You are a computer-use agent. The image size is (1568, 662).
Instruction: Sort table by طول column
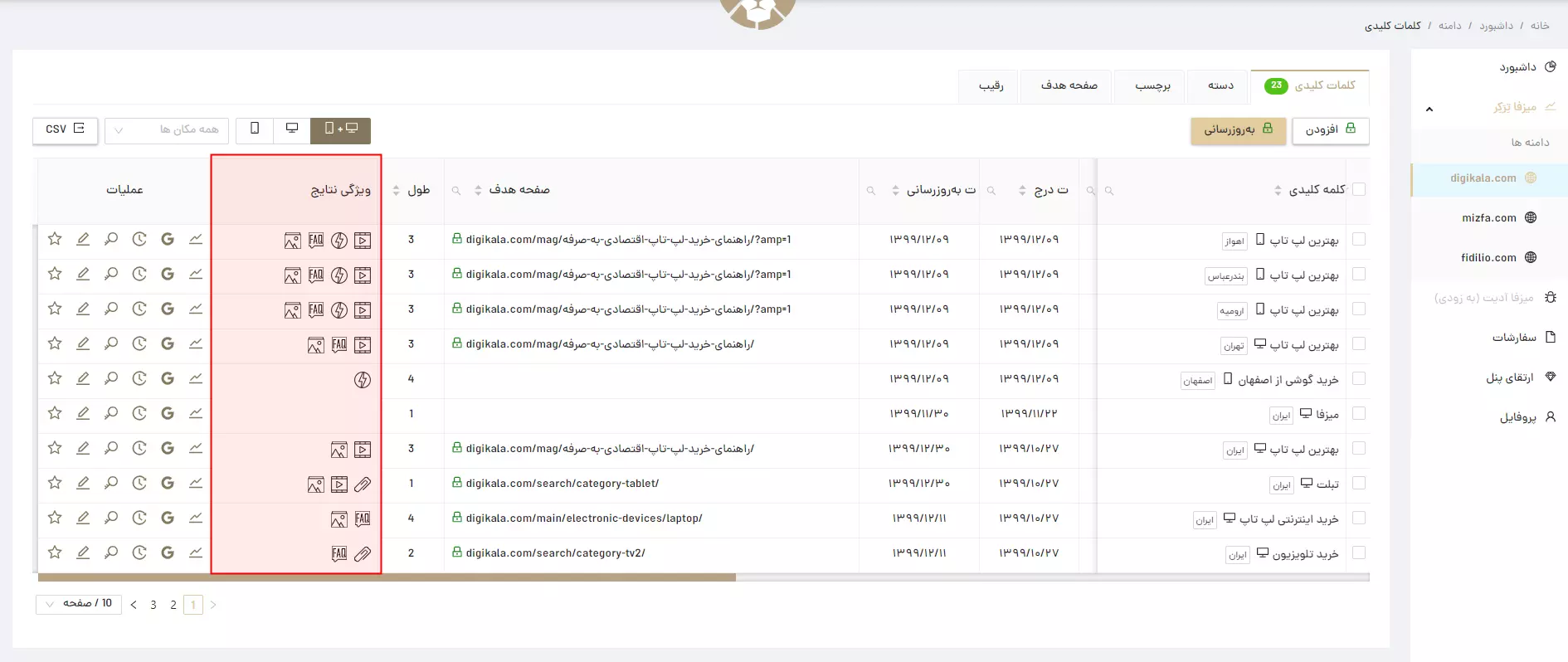tap(396, 191)
